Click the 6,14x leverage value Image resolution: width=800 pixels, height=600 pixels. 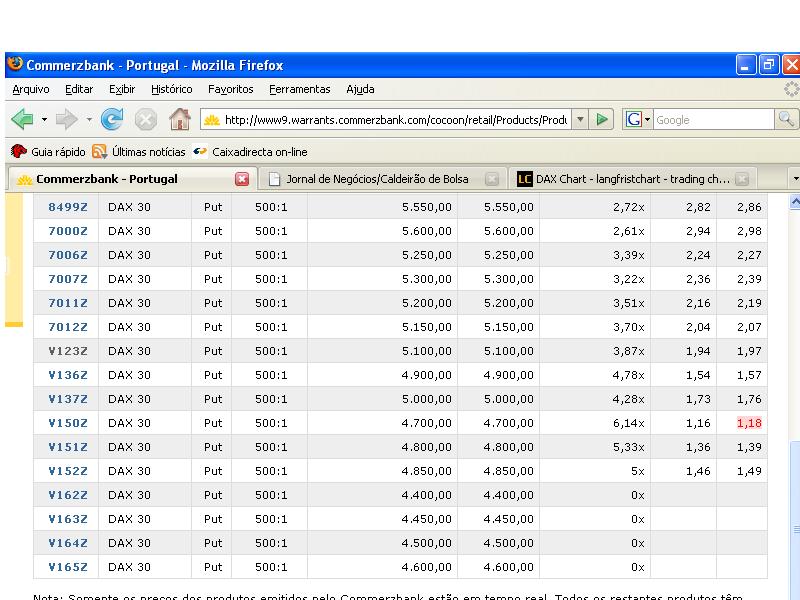(x=629, y=423)
